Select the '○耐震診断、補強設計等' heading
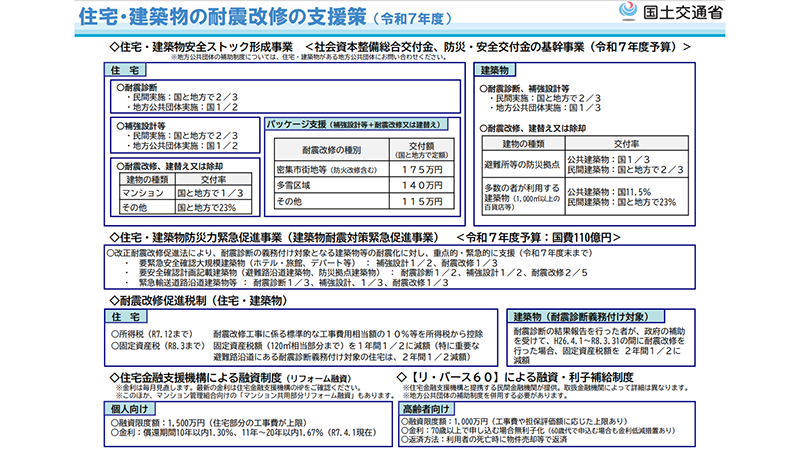 coord(524,89)
